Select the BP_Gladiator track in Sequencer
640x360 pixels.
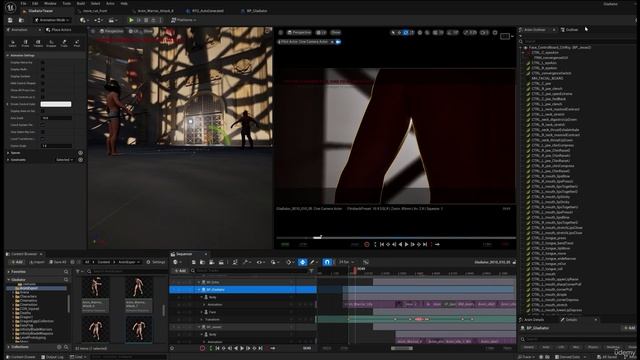[243, 289]
